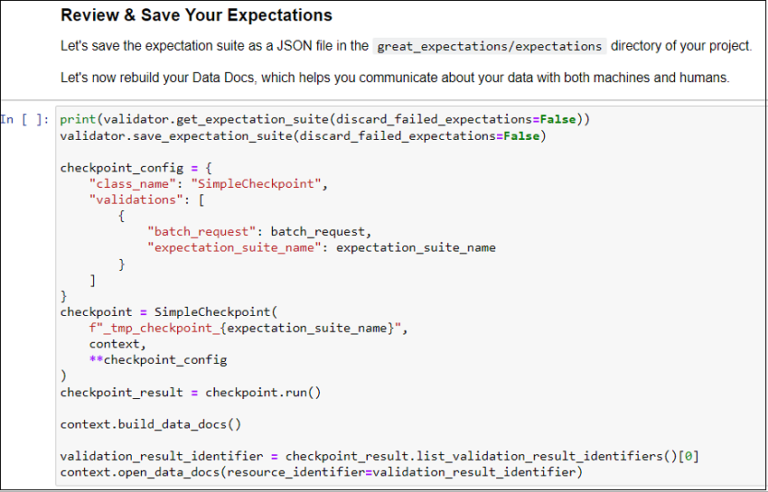Click the **checkpoint_config argument line
The height and width of the screenshot is (492, 768).
point(157,360)
